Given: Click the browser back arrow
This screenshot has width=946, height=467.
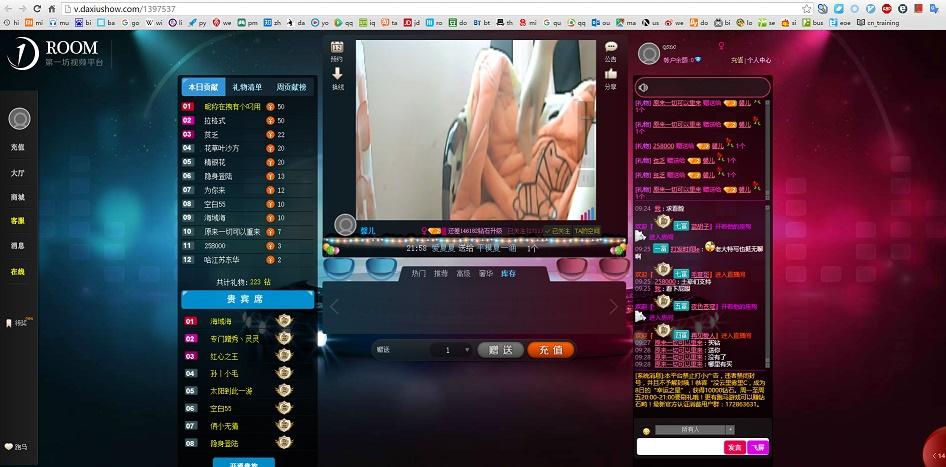Looking at the screenshot, I should (8, 8).
